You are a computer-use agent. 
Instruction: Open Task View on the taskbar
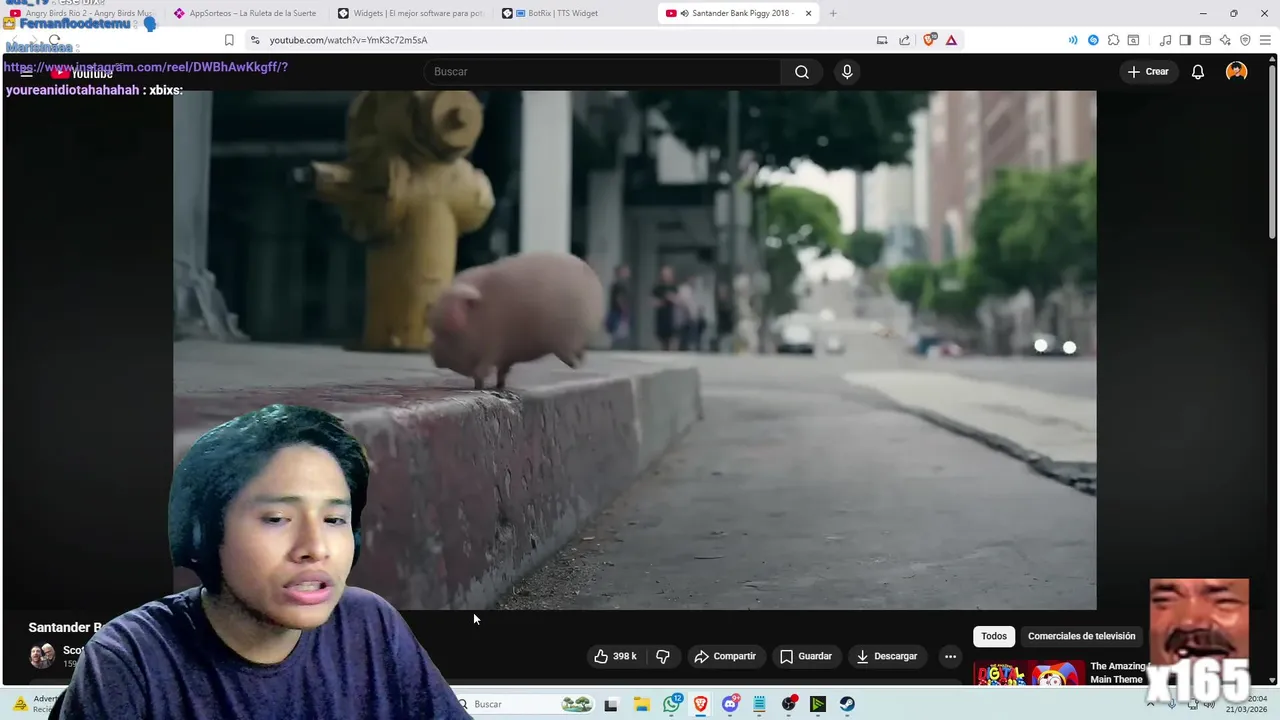[611, 704]
